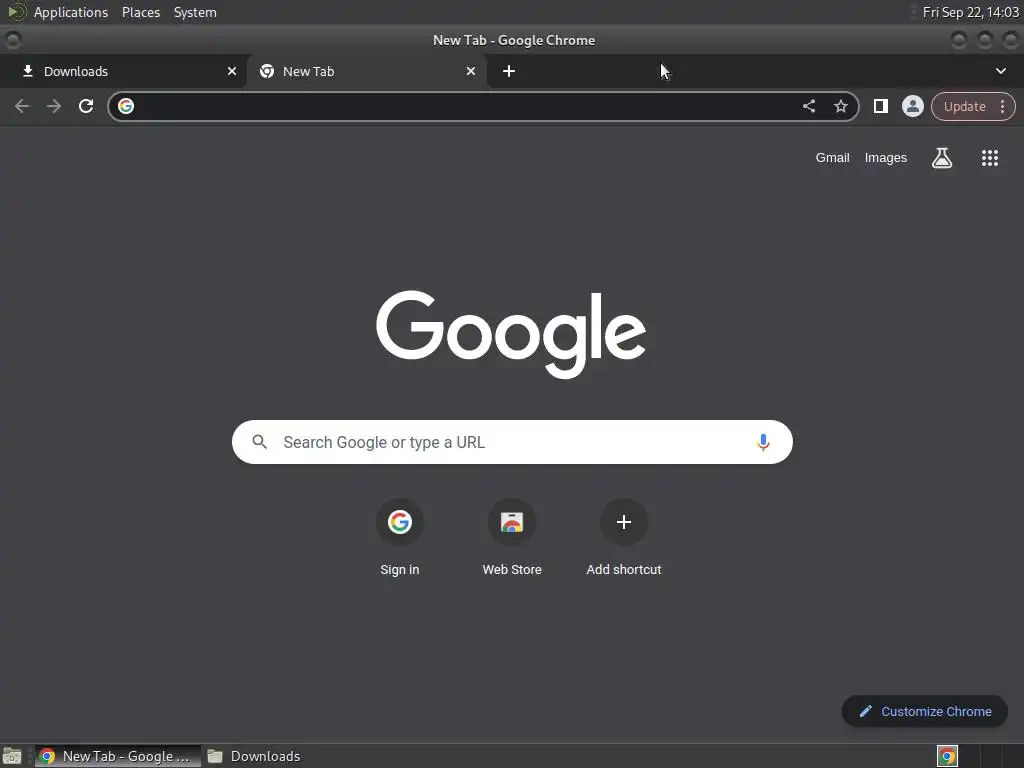Bookmark this tab with the star
Viewport: 1024px width, 768px height.
[840, 106]
